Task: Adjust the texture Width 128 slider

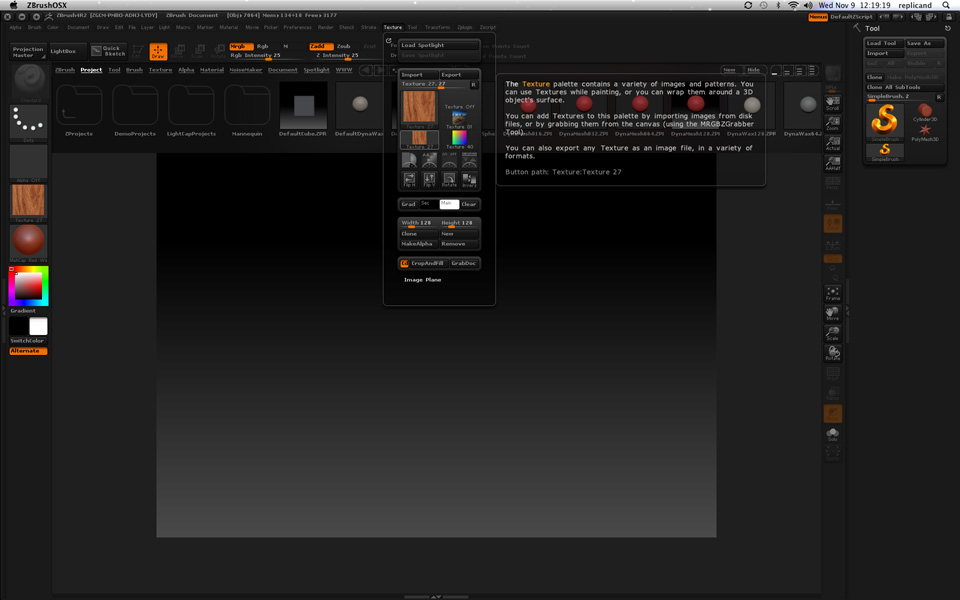Action: pos(418,223)
